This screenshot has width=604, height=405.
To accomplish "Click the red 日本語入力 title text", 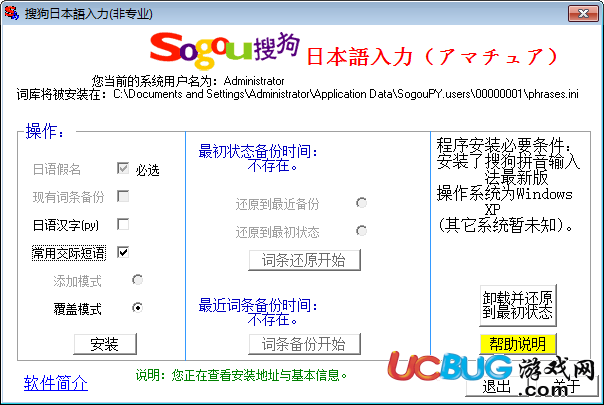I will point(432,57).
